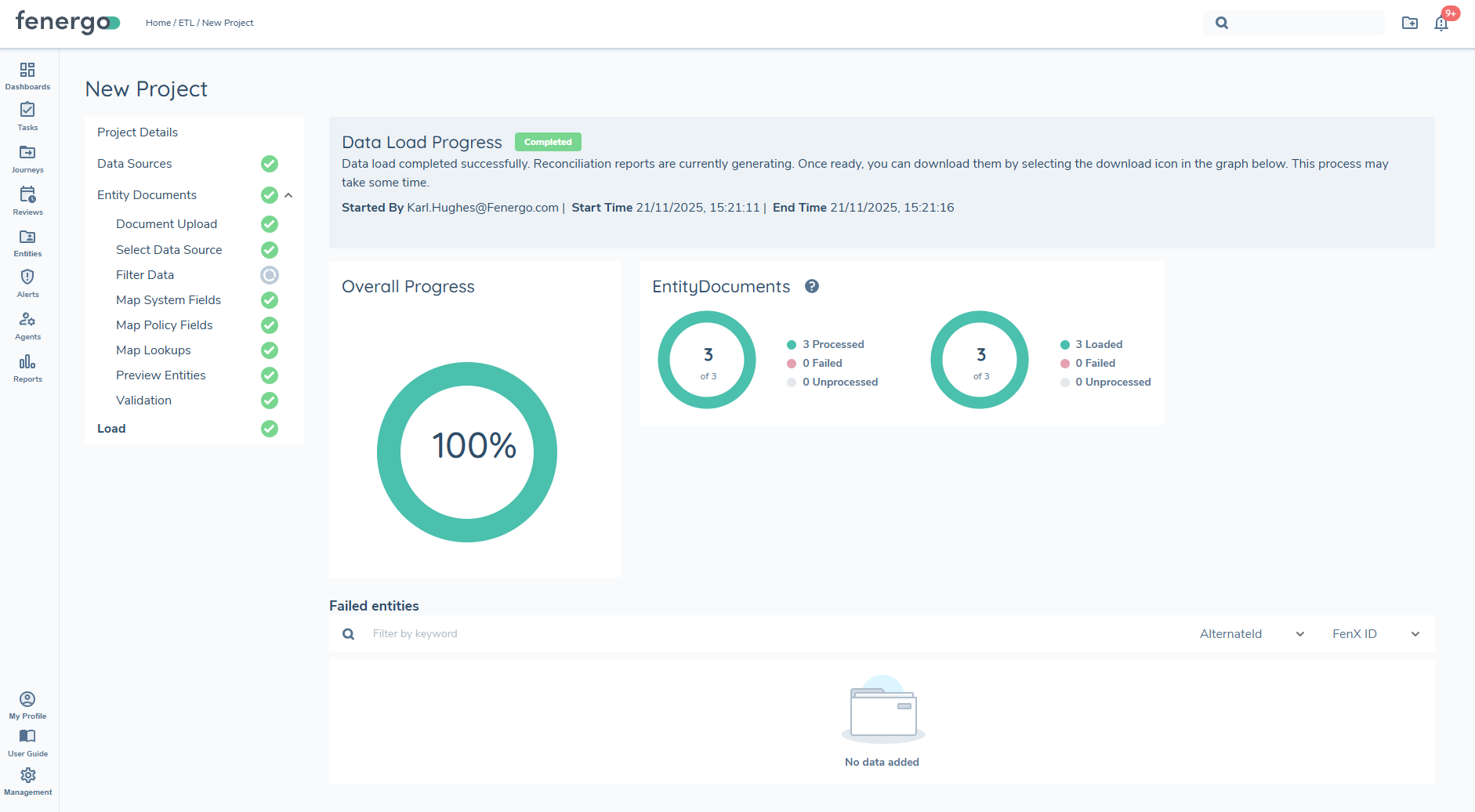Open the Dashboards section
This screenshot has height=812, width=1475.
coord(27,75)
